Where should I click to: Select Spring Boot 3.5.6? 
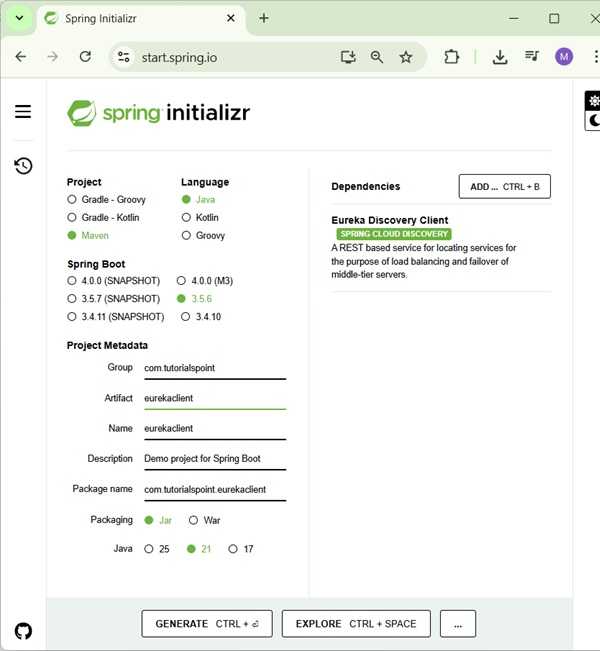click(194, 299)
